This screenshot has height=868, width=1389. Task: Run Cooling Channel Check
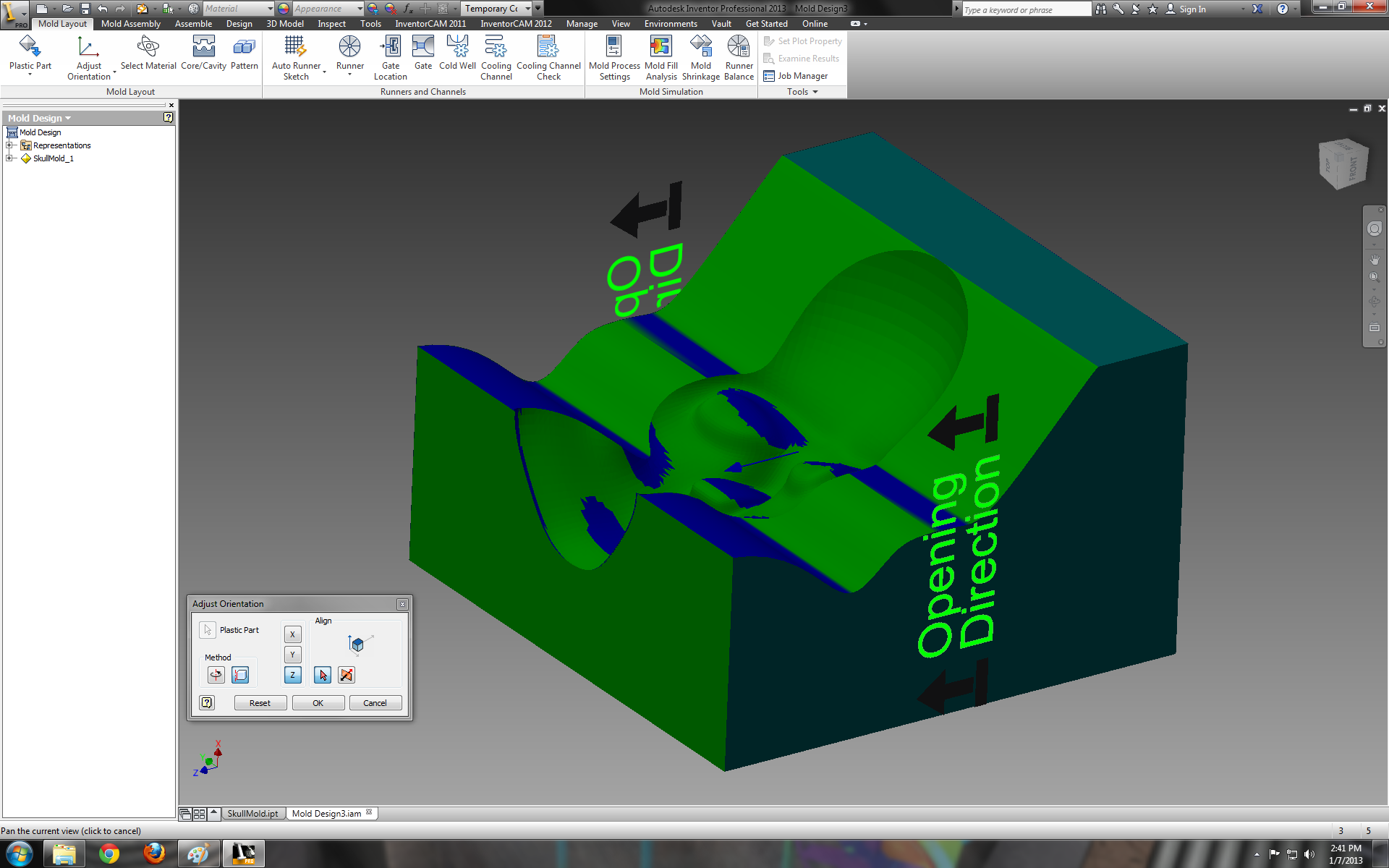(548, 57)
